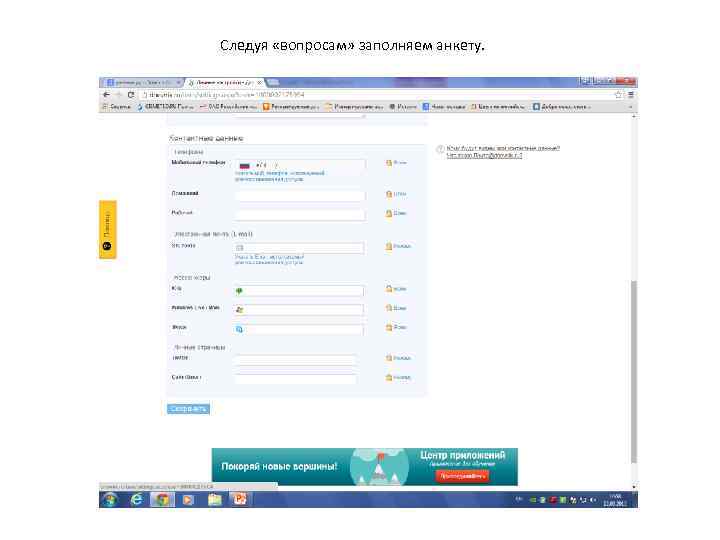Click the home phone input field
The image size is (720, 540).
click(300, 196)
